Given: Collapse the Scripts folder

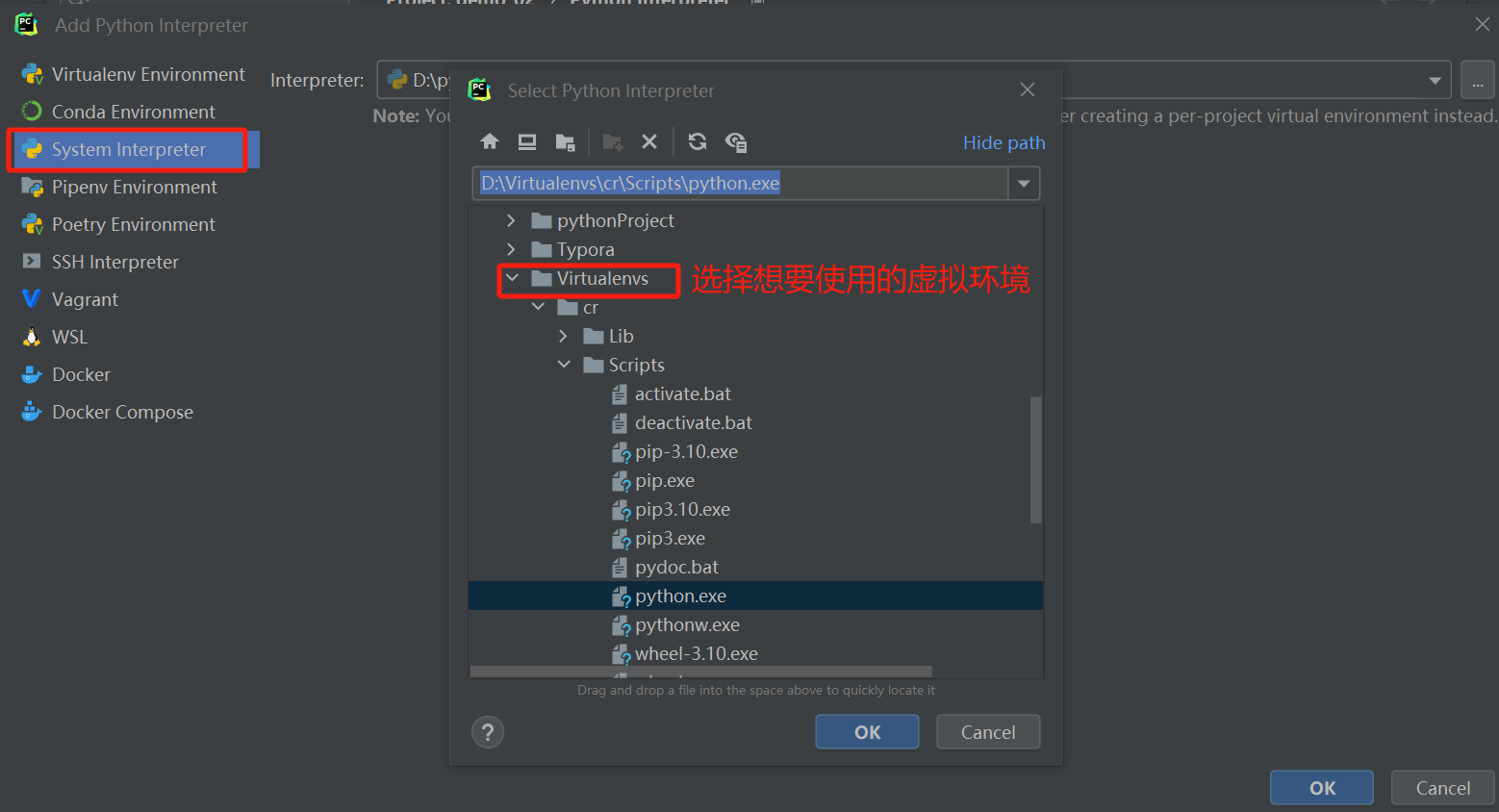Looking at the screenshot, I should pos(564,365).
